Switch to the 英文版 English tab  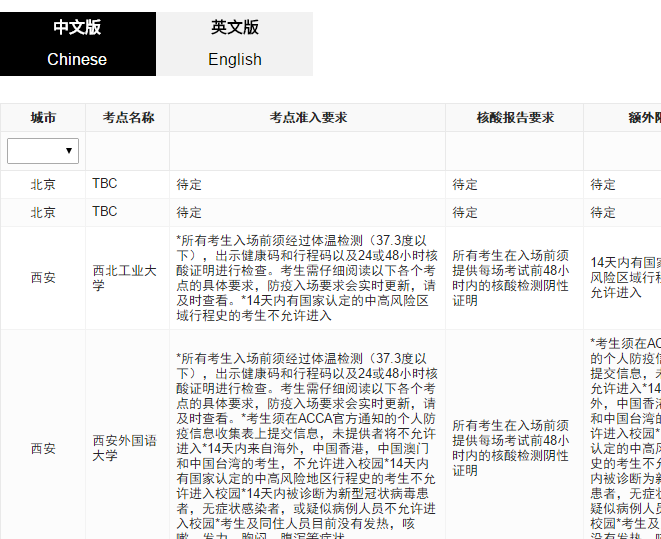point(235,44)
